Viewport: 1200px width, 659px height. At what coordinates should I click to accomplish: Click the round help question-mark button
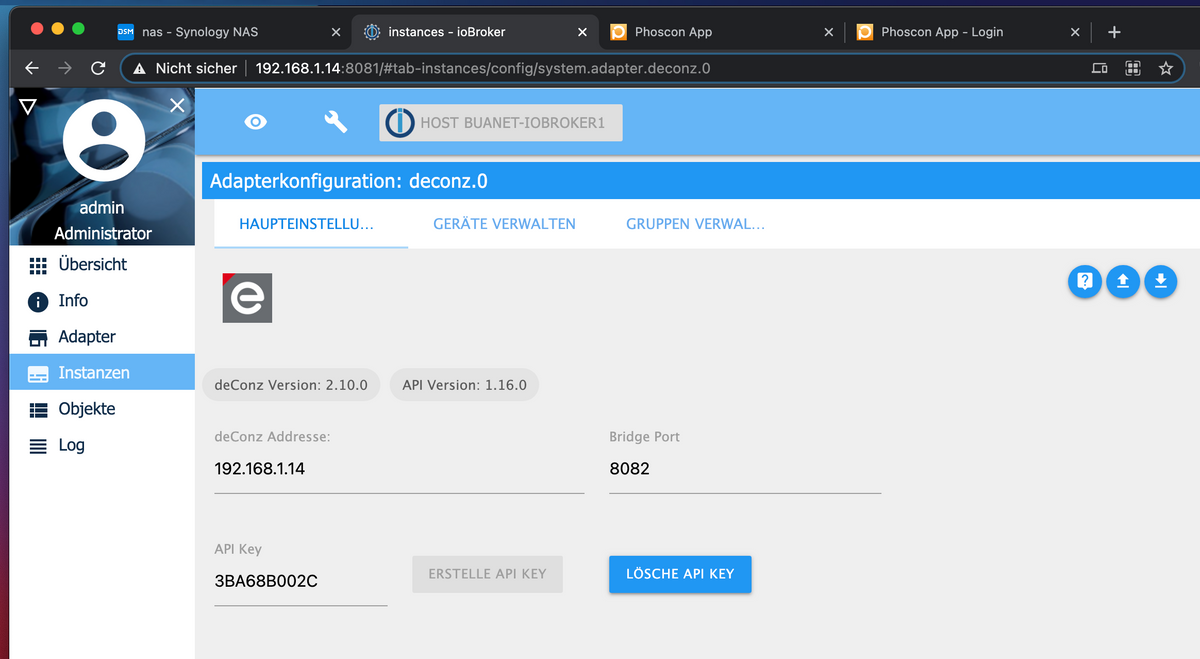tap(1085, 282)
